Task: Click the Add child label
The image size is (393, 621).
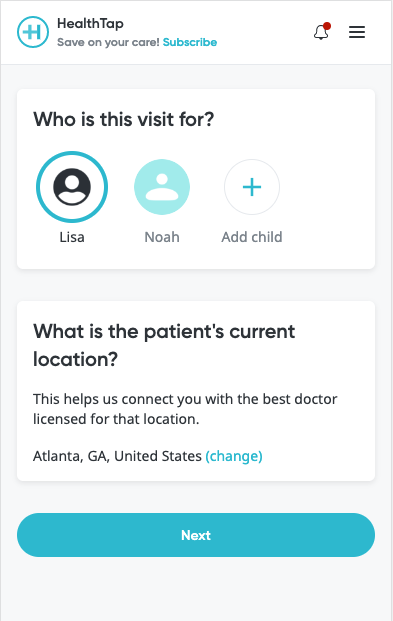Action: [252, 237]
